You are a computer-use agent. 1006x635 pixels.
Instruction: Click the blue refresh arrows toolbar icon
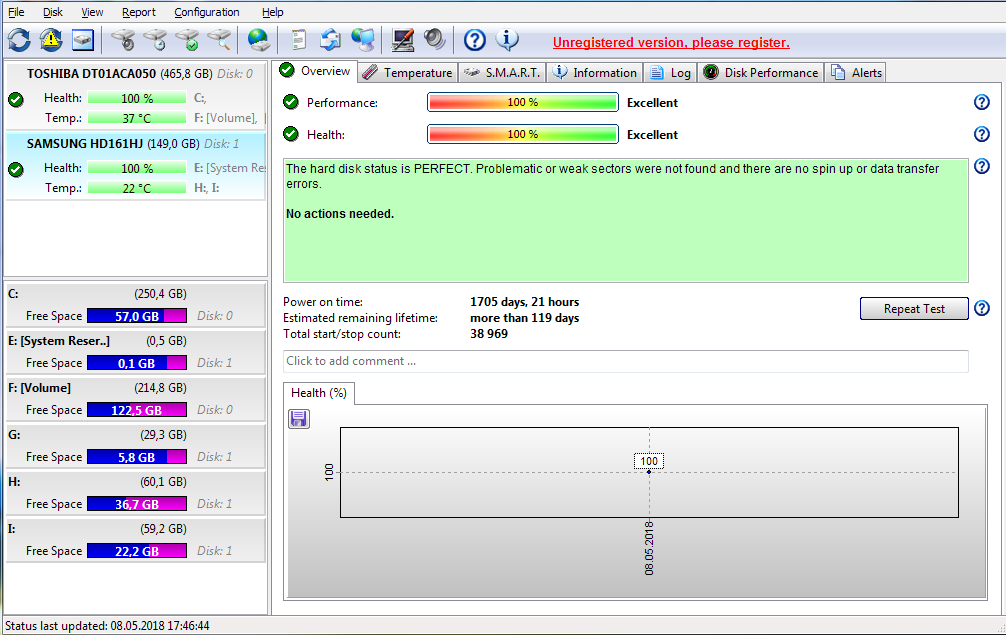19,40
